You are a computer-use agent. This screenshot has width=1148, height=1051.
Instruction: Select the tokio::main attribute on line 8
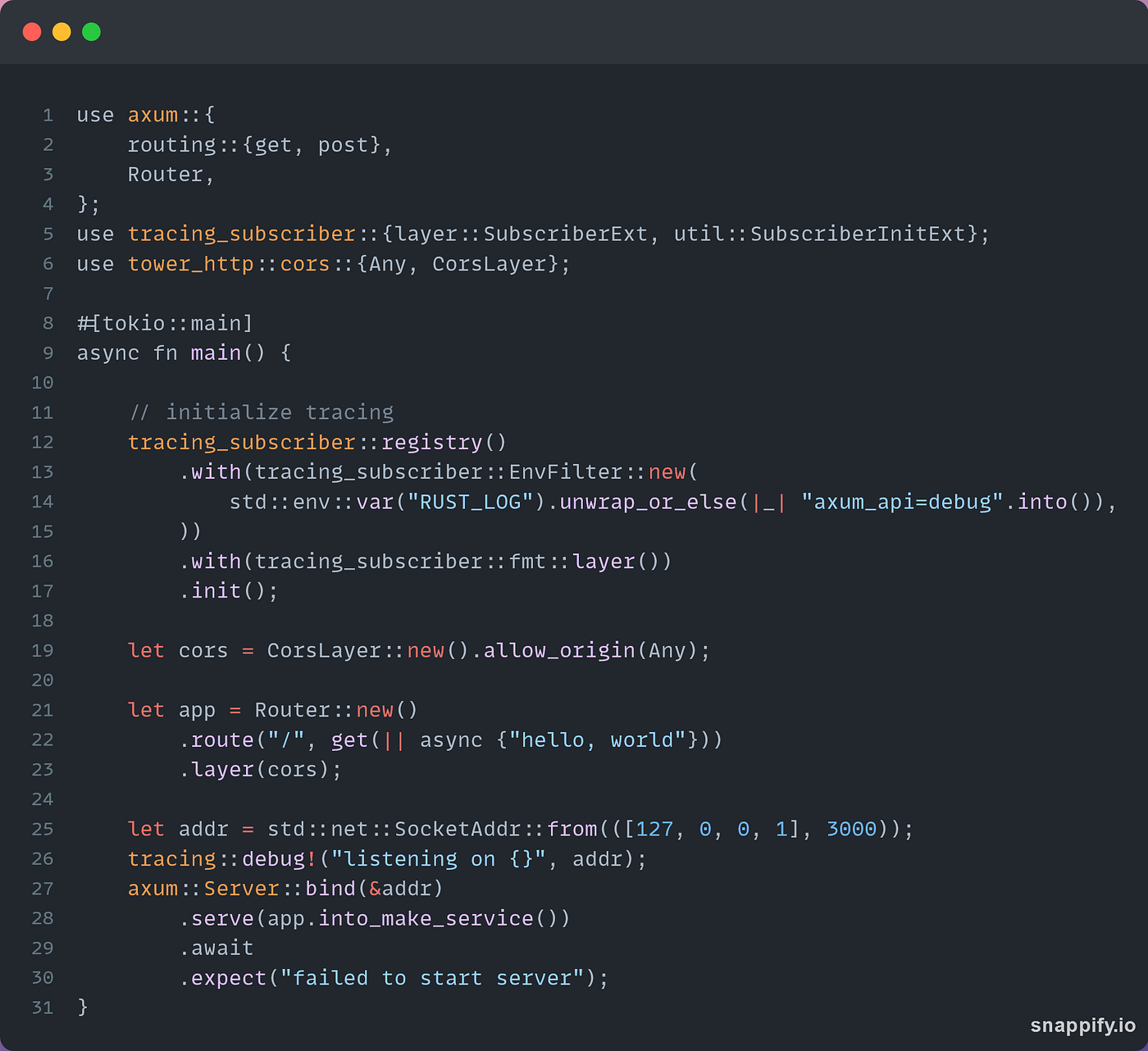(164, 322)
